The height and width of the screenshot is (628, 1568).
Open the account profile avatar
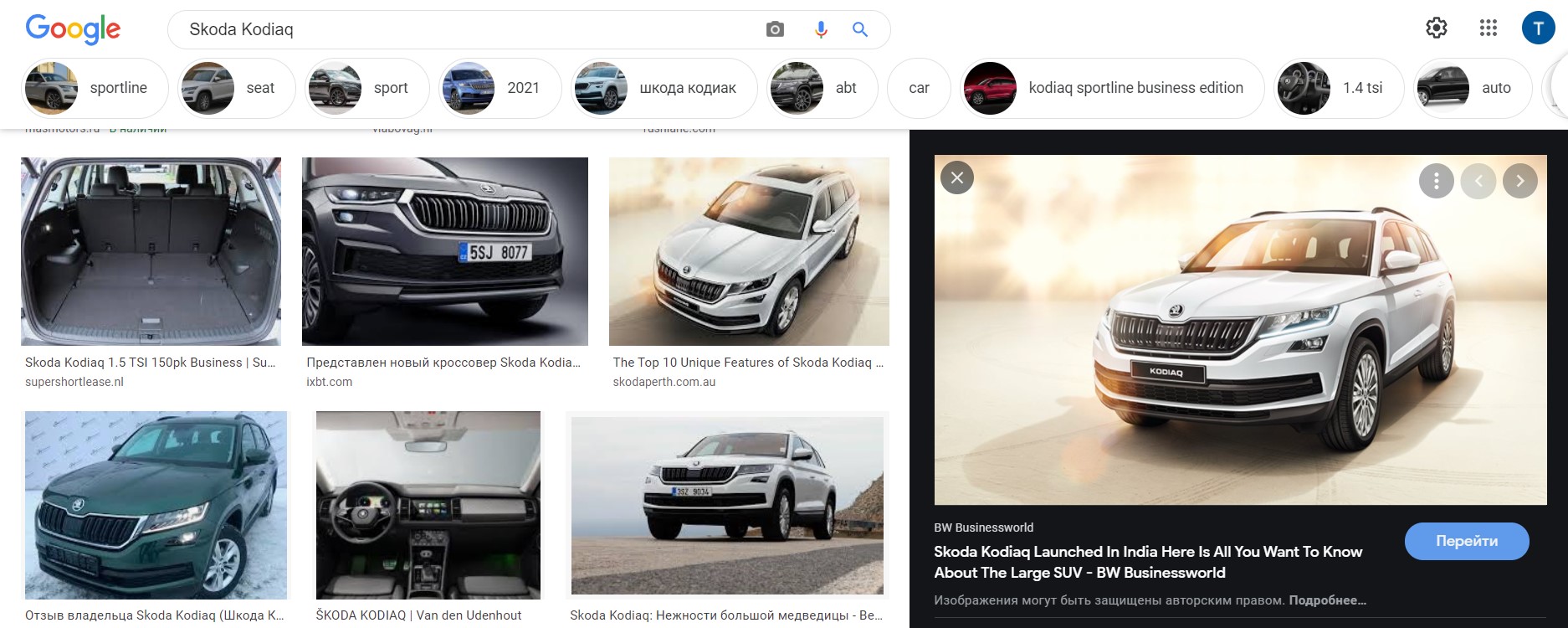click(x=1537, y=28)
